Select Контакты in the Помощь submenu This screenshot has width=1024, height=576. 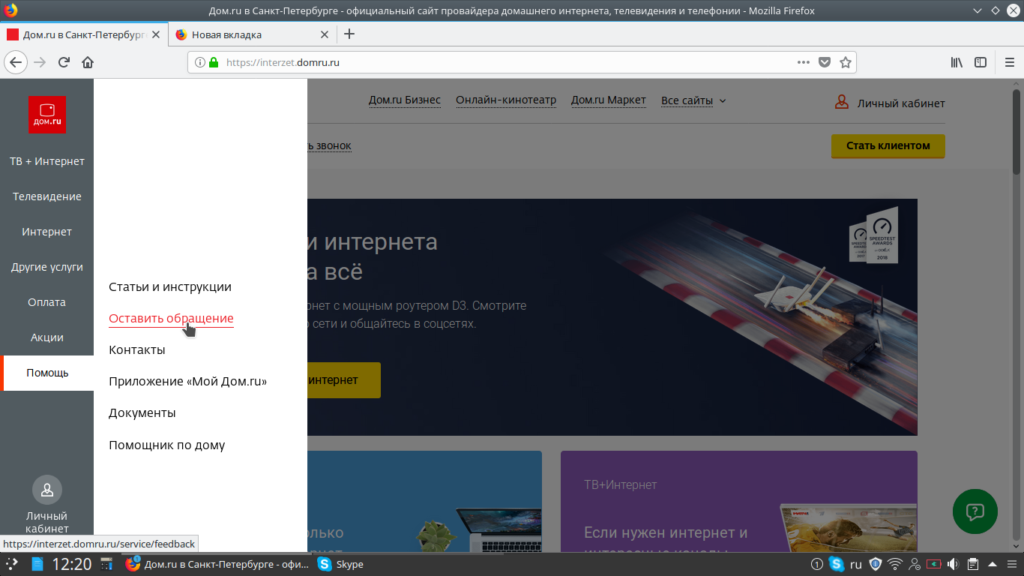(x=137, y=350)
